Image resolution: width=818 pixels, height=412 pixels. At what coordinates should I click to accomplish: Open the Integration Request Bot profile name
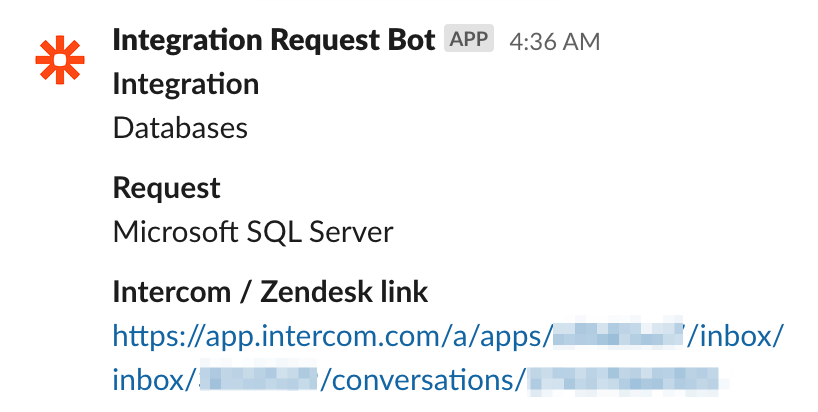click(274, 40)
